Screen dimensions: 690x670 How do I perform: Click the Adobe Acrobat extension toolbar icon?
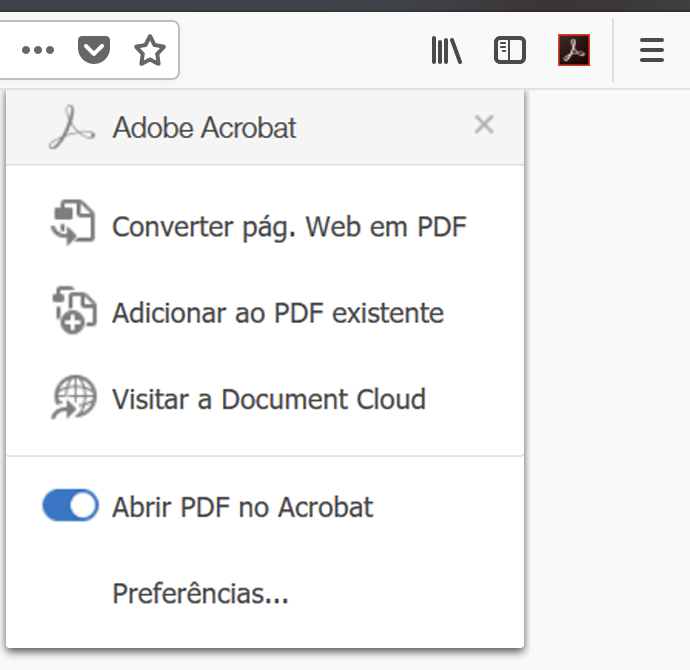574,50
